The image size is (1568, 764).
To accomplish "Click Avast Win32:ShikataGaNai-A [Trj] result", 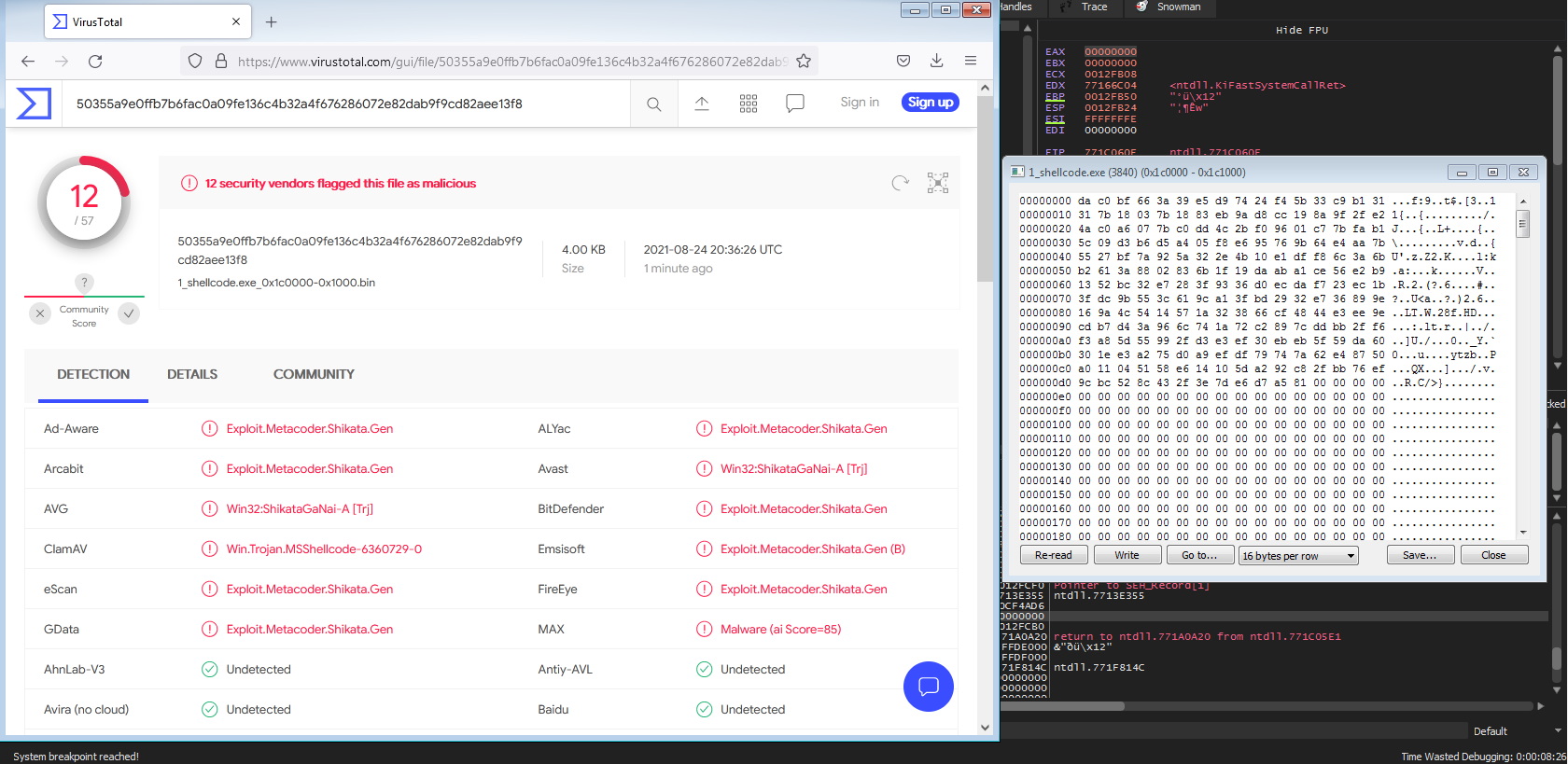I will 794,469.
